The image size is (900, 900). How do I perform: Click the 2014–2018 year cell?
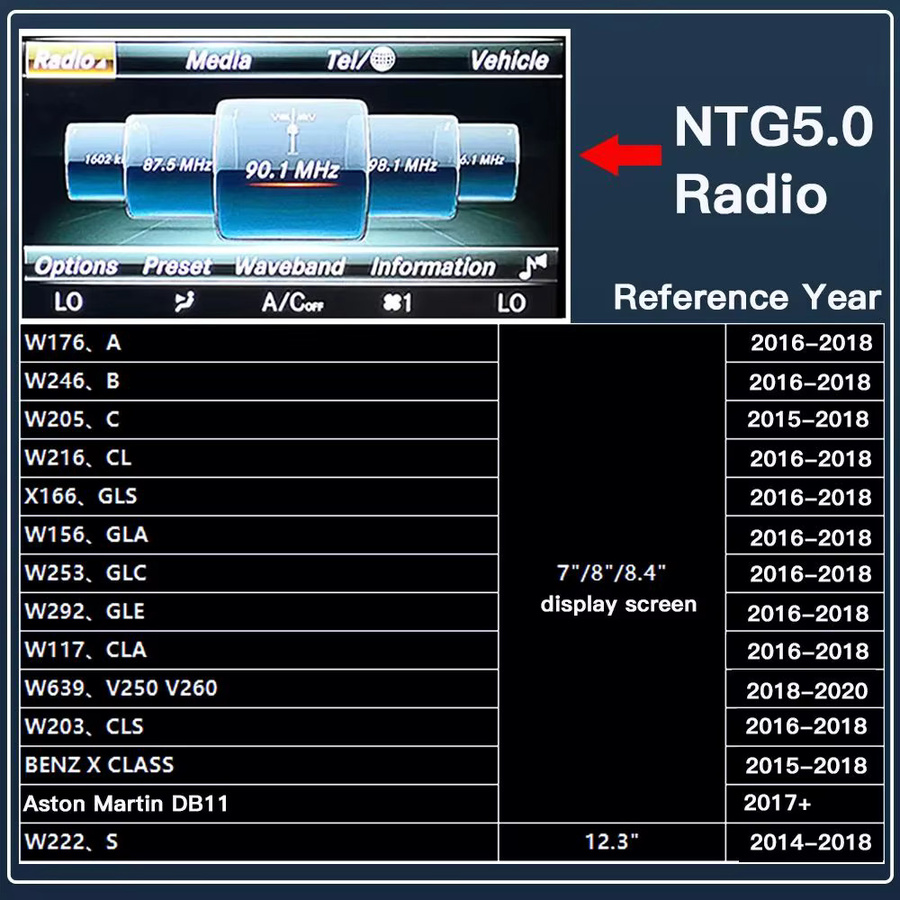click(x=805, y=843)
